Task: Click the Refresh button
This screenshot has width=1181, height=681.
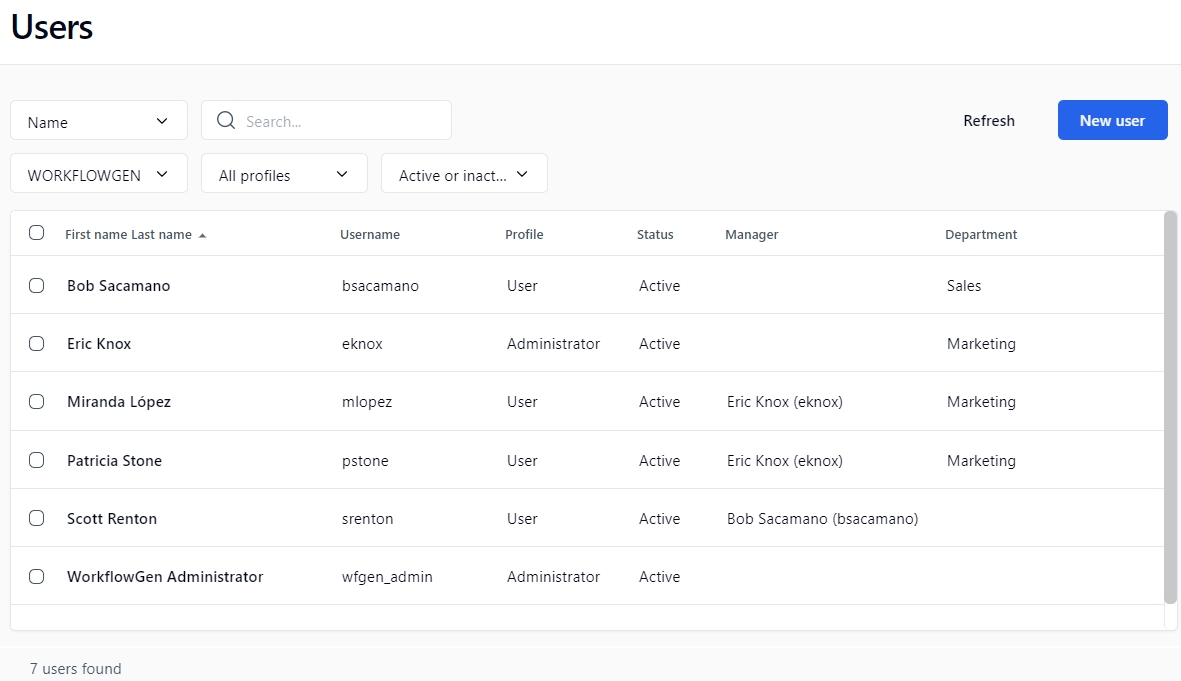Action: click(989, 121)
